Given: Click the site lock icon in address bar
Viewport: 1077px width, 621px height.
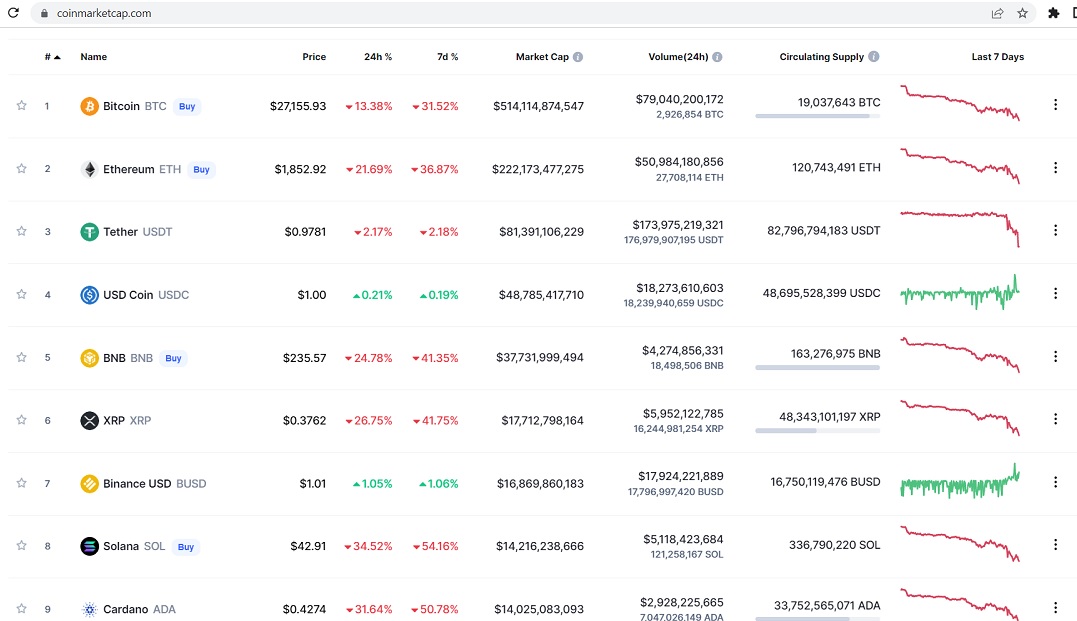Looking at the screenshot, I should [x=44, y=13].
